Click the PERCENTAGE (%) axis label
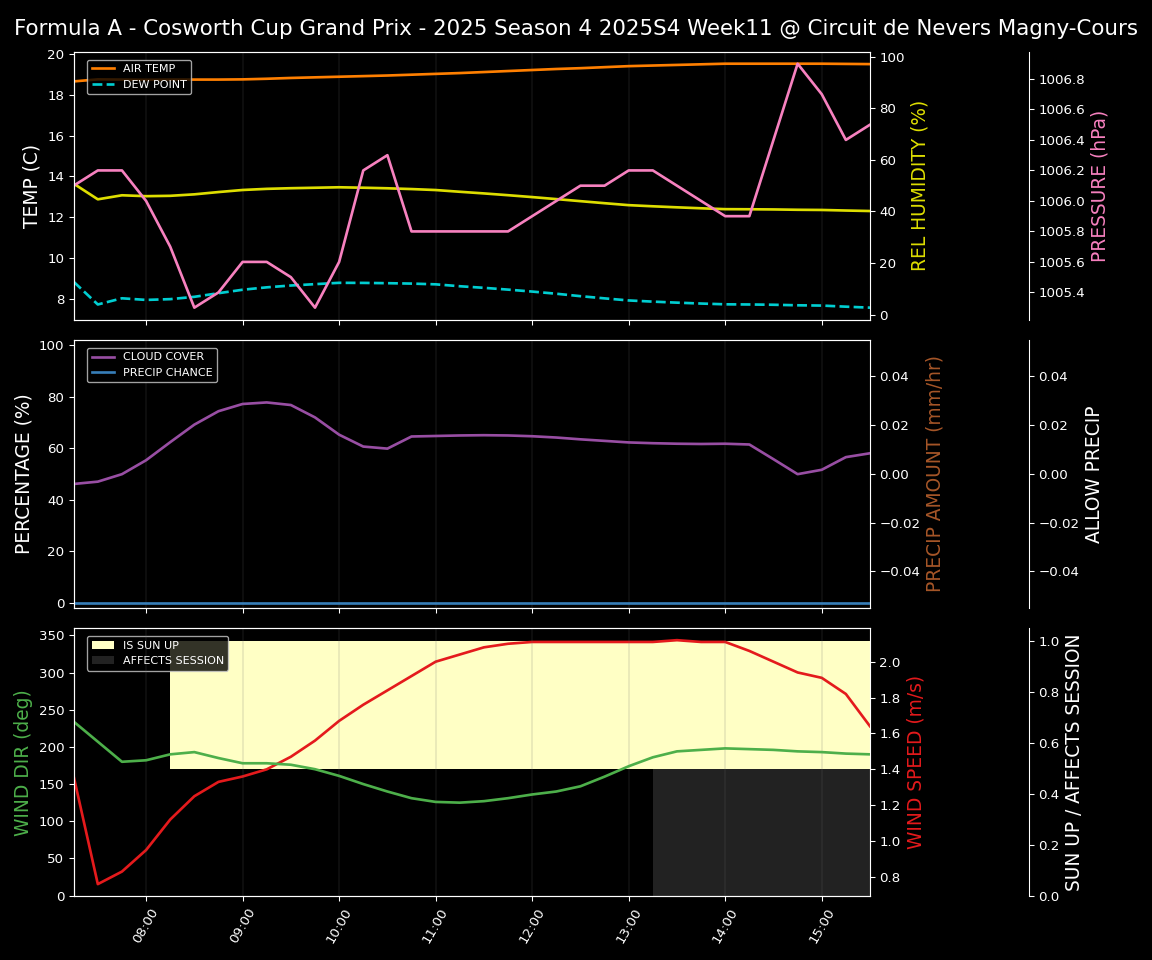Viewport: 1152px width, 960px height. 23,474
